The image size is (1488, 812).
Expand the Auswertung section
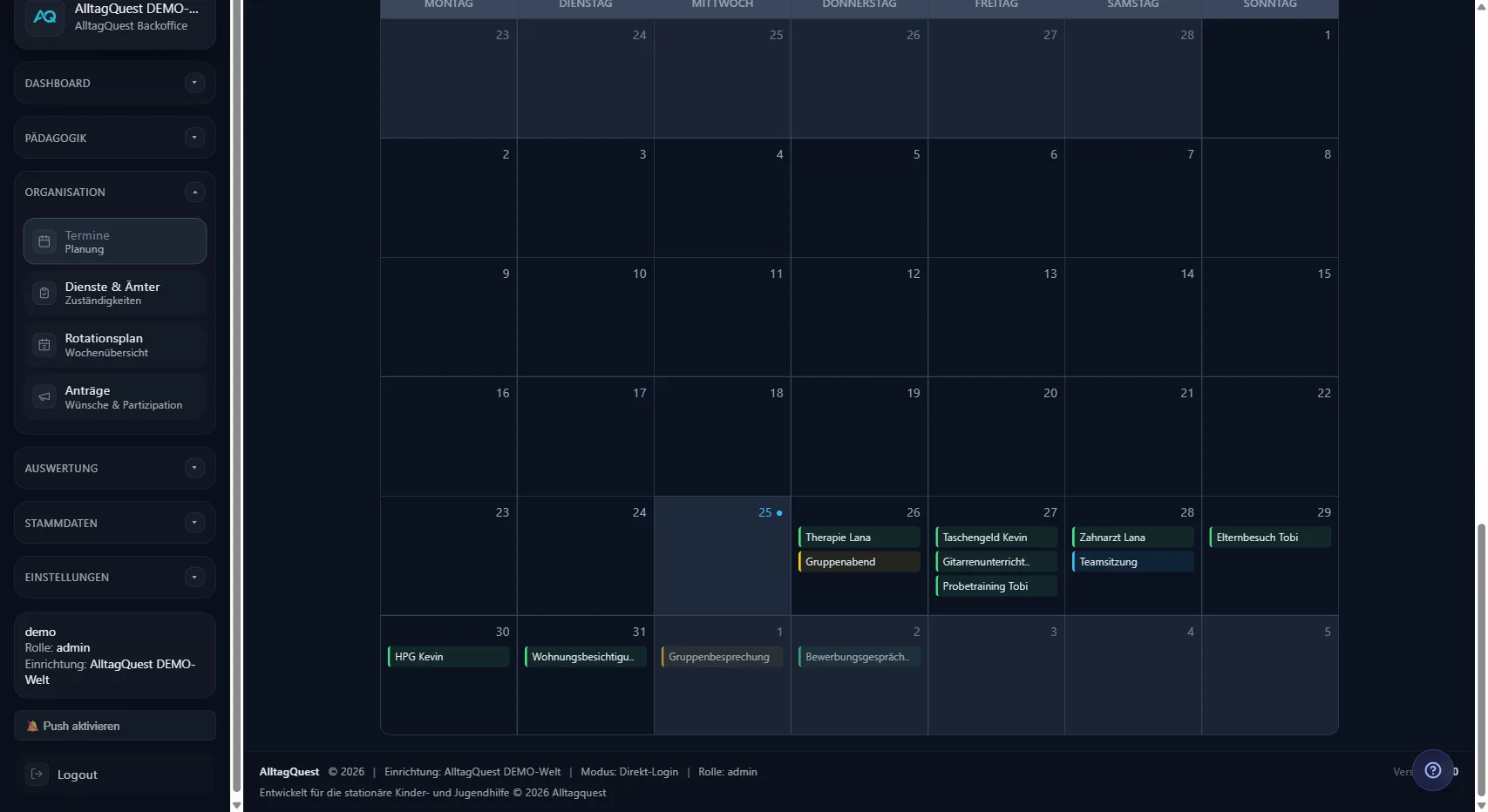point(194,468)
